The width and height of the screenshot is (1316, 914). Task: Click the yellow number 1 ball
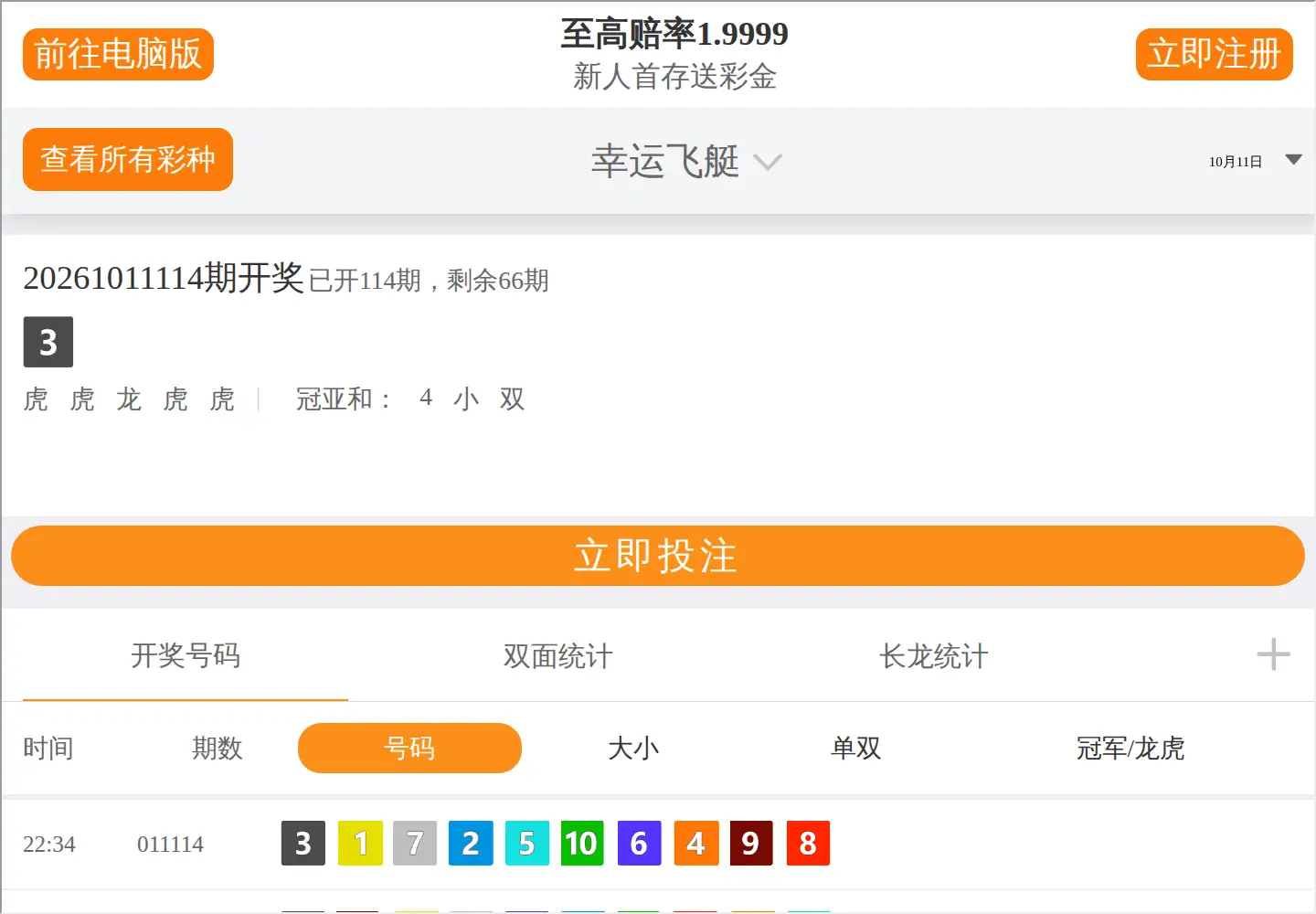(x=360, y=843)
